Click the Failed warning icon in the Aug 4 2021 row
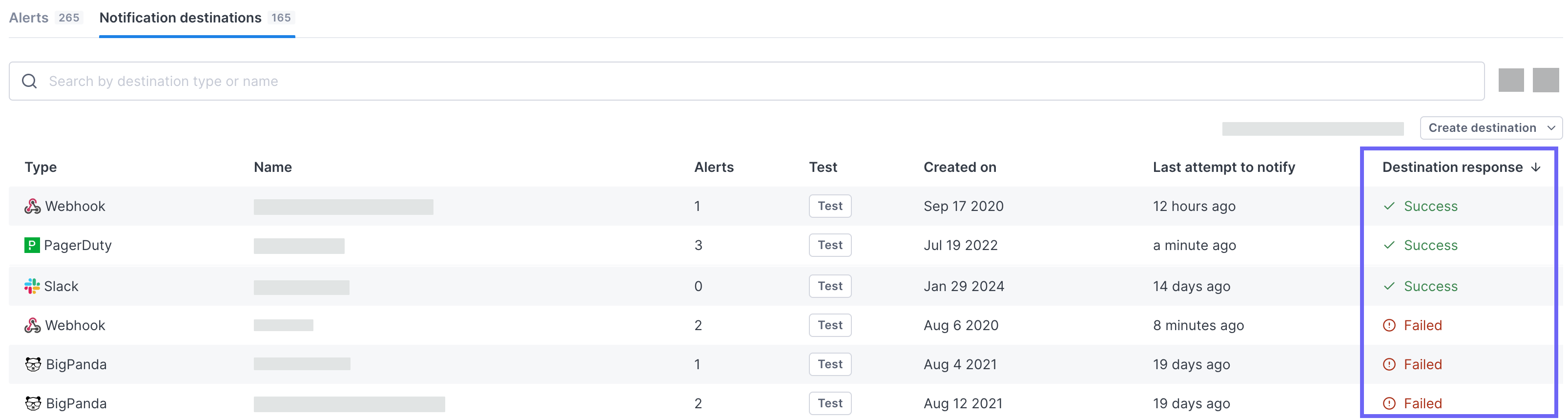The width and height of the screenshot is (1568, 419). tap(1389, 364)
